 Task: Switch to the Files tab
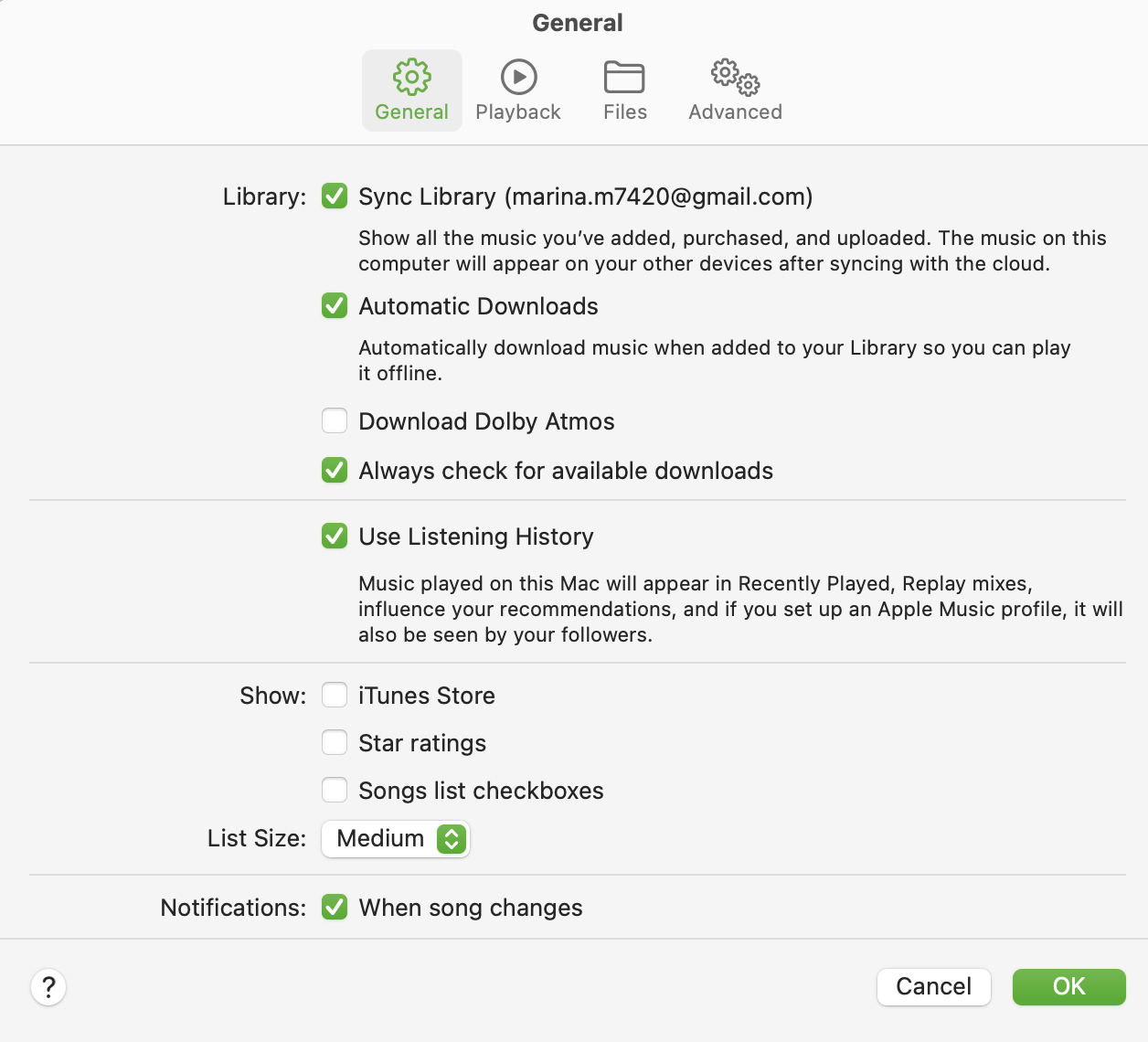point(624,91)
